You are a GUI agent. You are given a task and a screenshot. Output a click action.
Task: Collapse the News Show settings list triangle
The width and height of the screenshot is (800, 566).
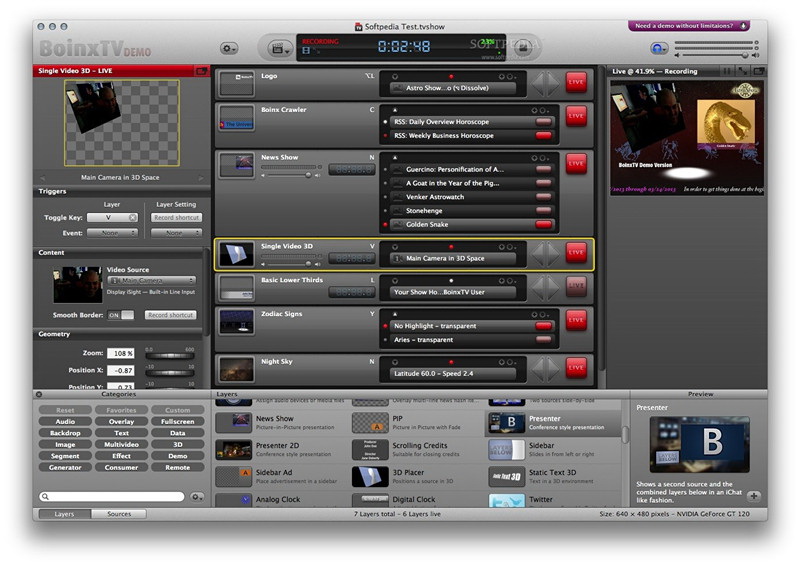point(394,158)
